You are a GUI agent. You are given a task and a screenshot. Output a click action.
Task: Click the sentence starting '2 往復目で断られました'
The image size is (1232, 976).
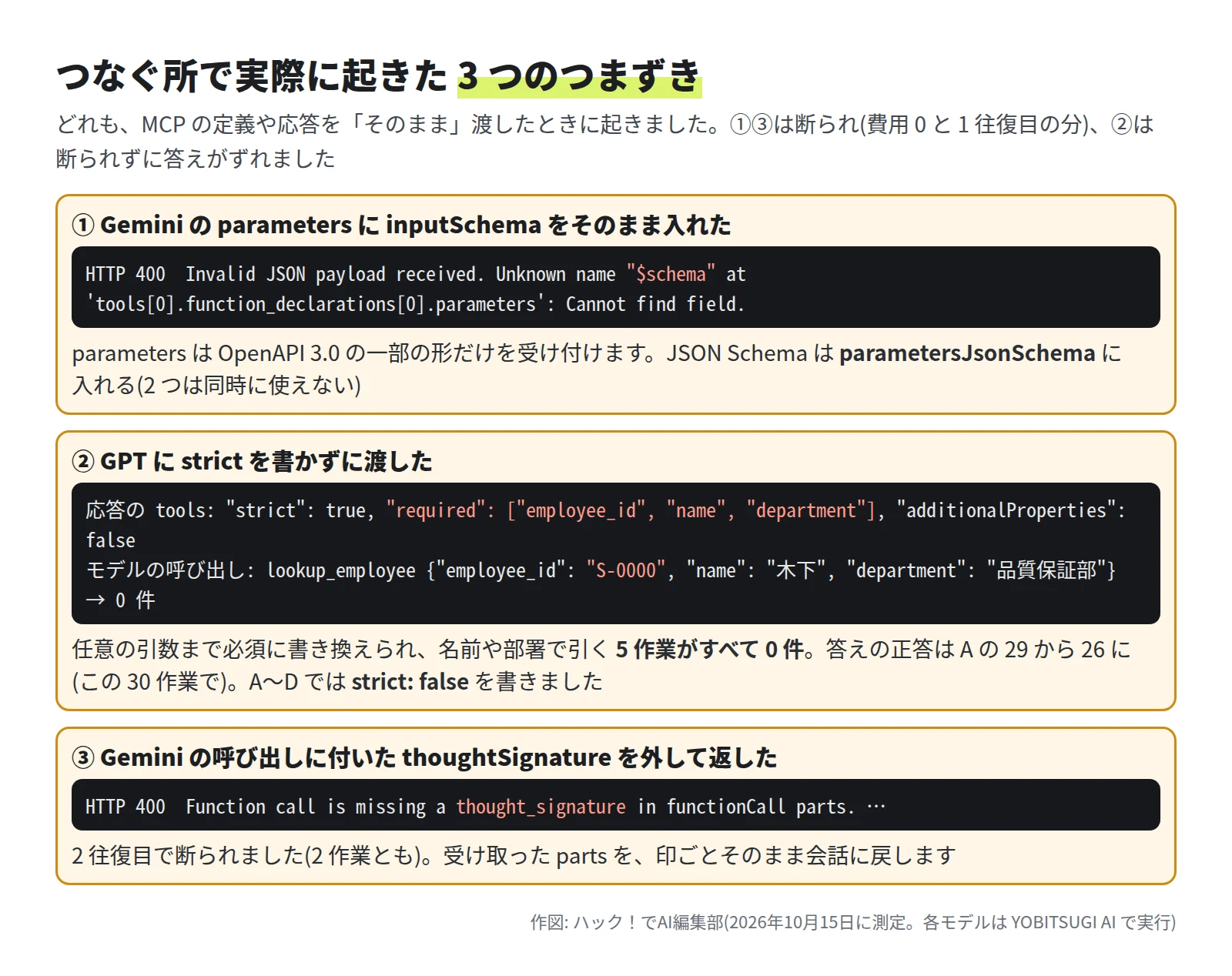(x=514, y=856)
